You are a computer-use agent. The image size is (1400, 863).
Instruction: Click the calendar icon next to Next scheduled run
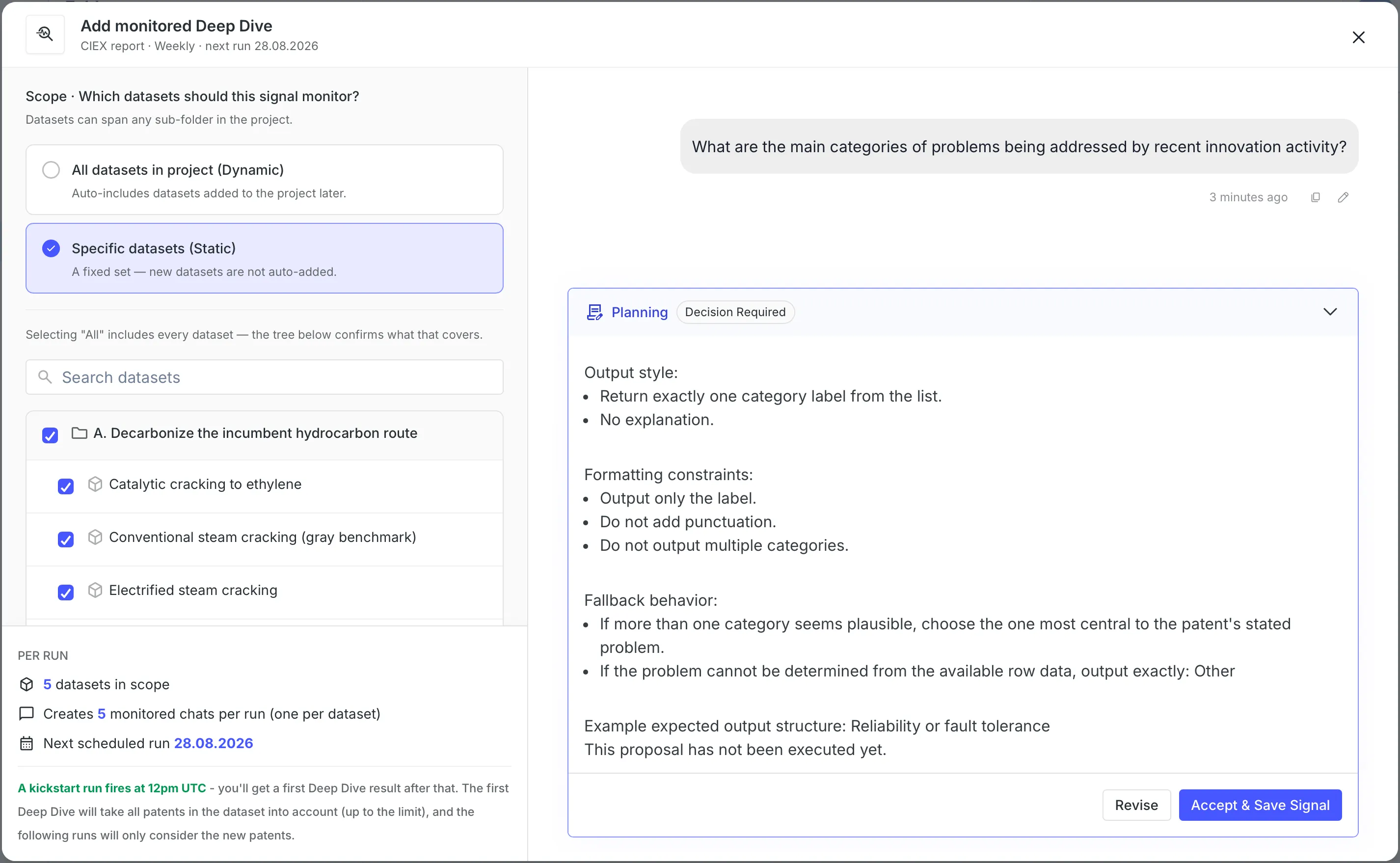26,743
